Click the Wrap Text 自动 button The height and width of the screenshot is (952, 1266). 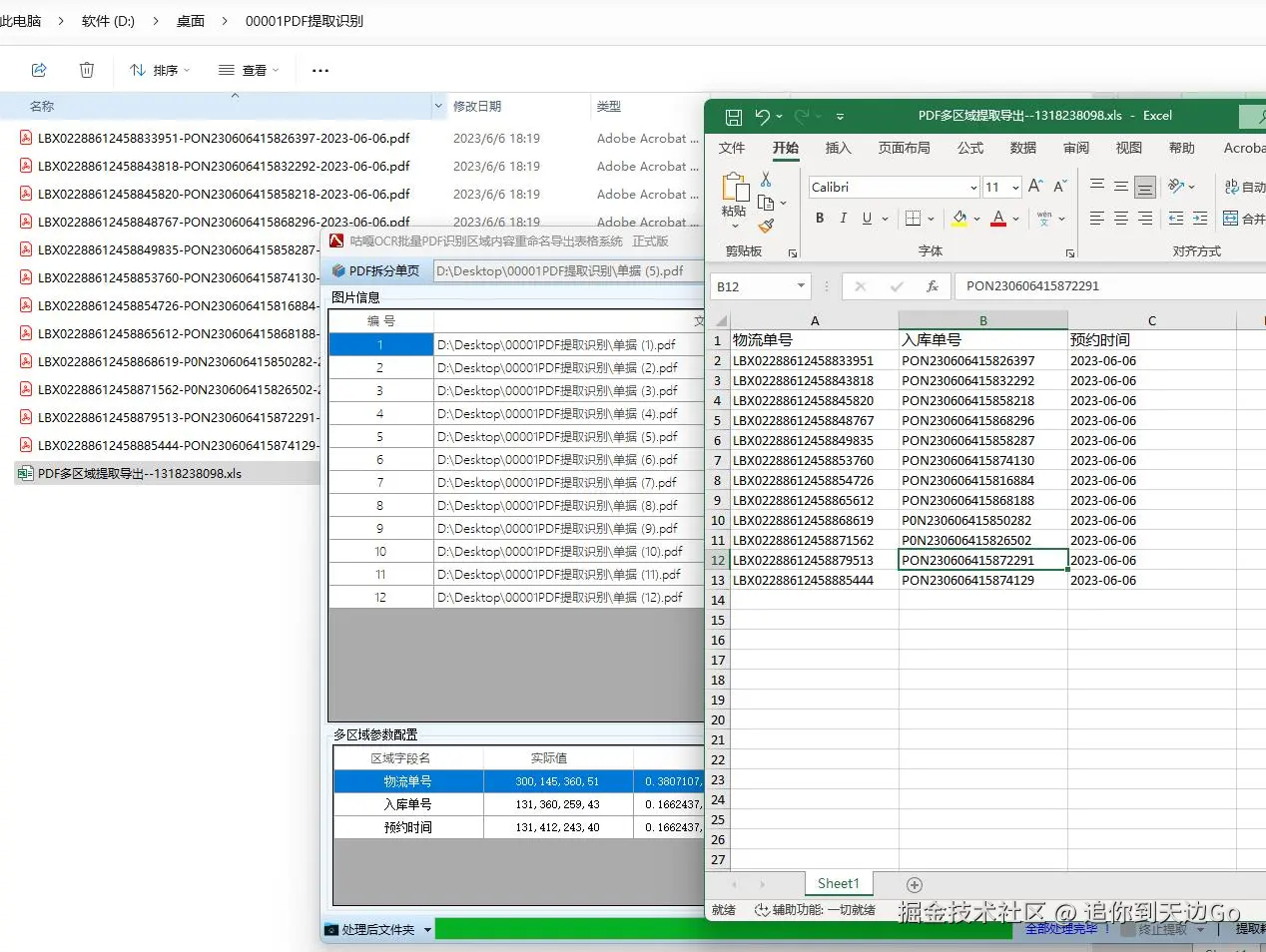pos(1244,187)
